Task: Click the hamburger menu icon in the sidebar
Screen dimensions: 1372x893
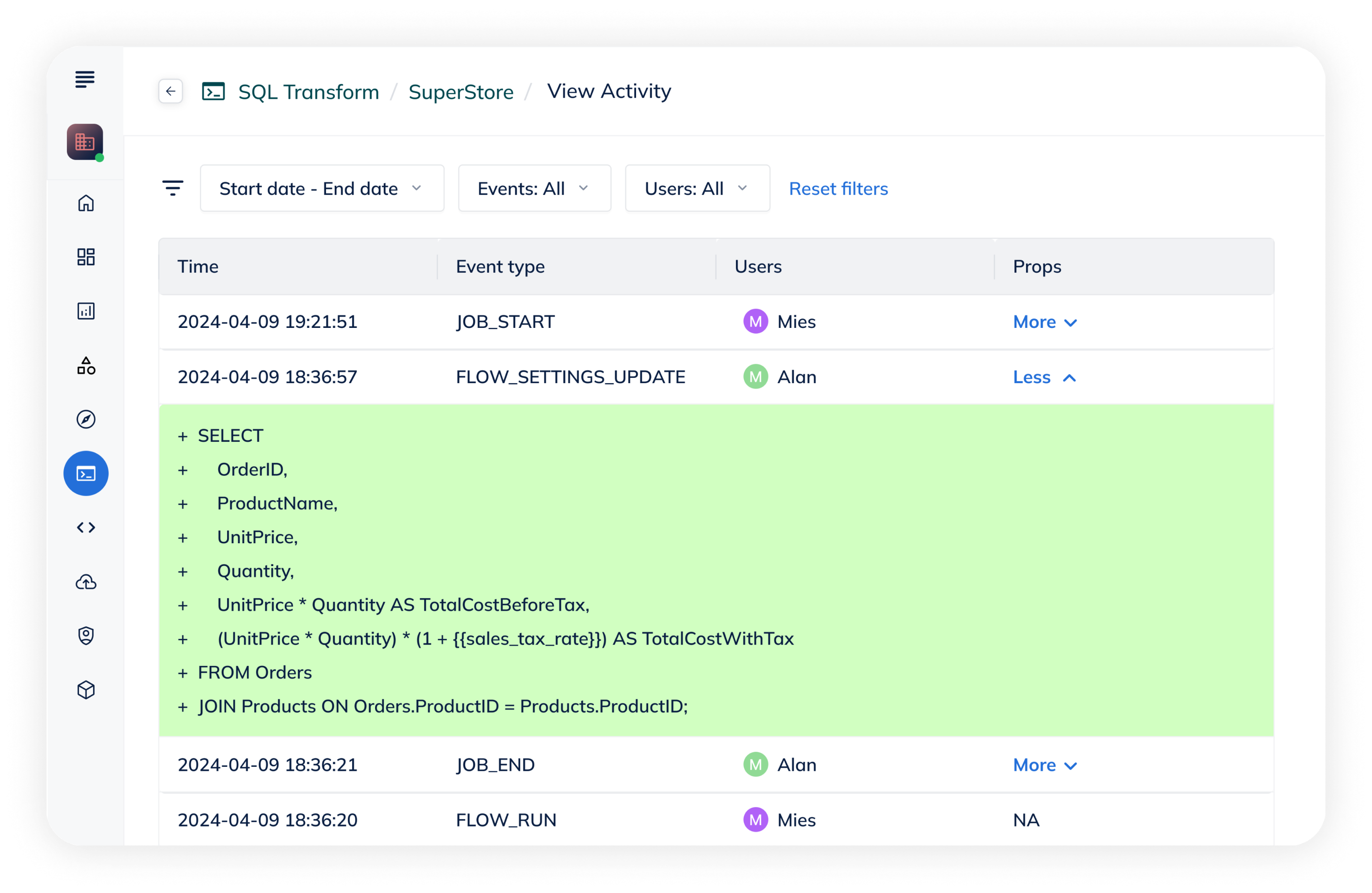Action: (85, 79)
